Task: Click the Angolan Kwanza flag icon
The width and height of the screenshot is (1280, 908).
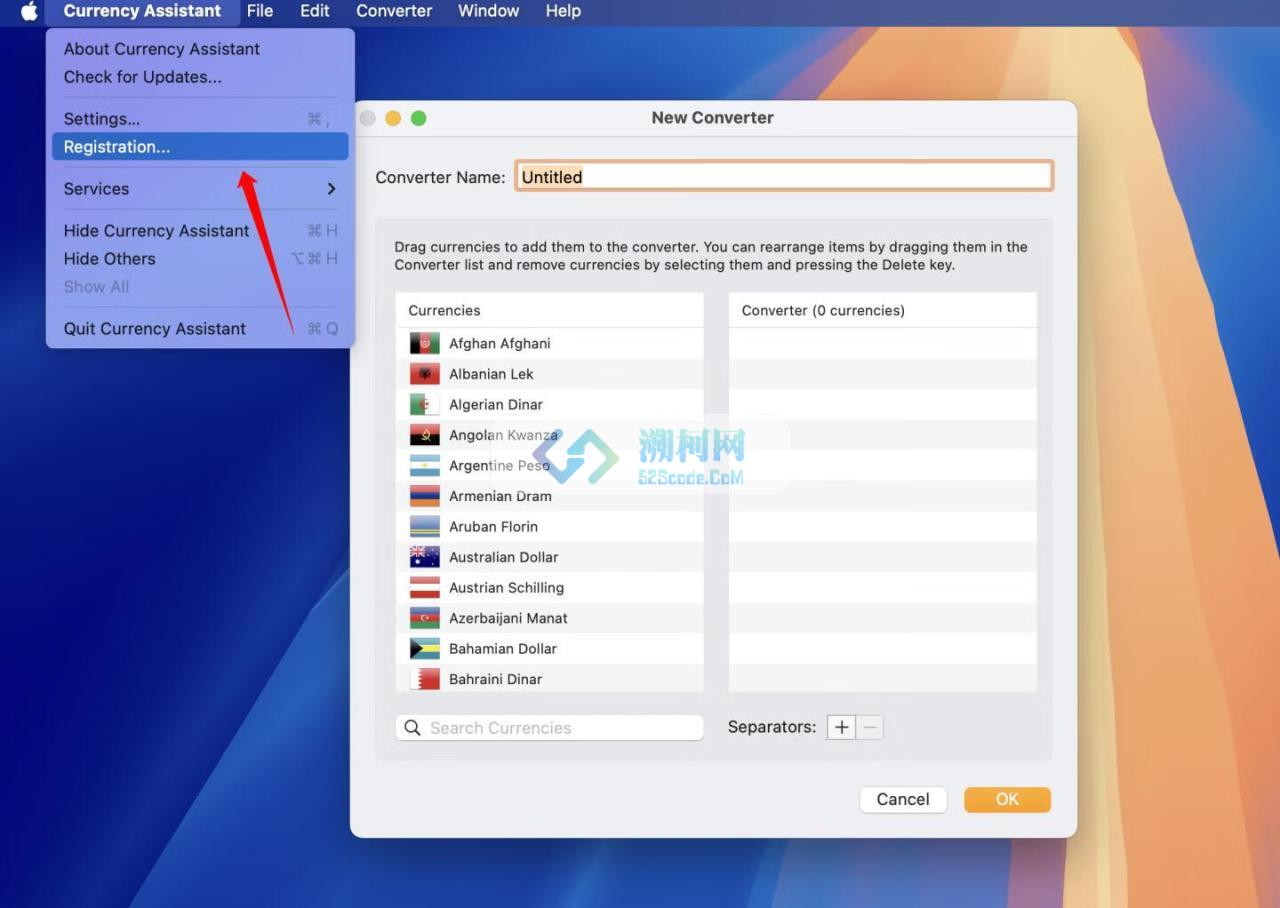Action: 424,435
